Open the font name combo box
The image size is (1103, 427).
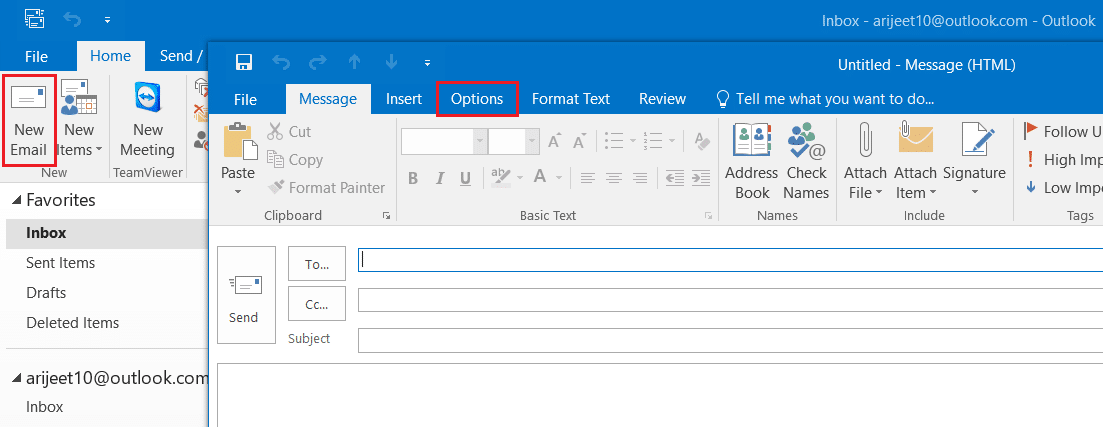tap(443, 141)
